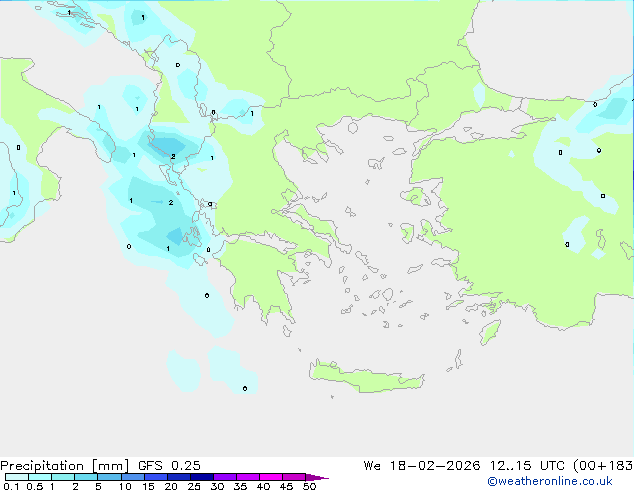Click the legend's overflow arrow above 50
This screenshot has height=490, width=634.
pos(317,477)
